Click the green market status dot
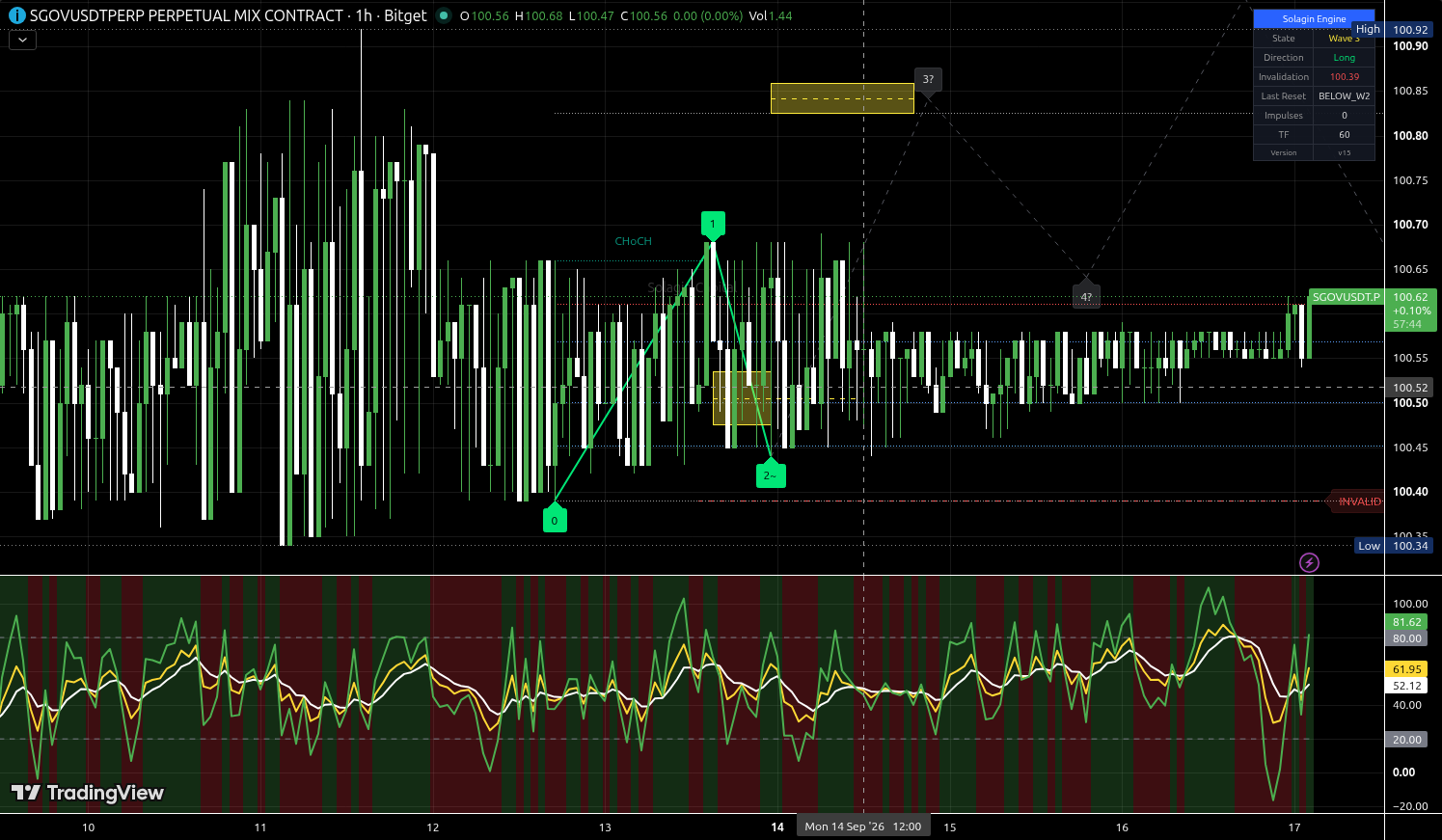Screen dimensions: 1442x840 443,15
